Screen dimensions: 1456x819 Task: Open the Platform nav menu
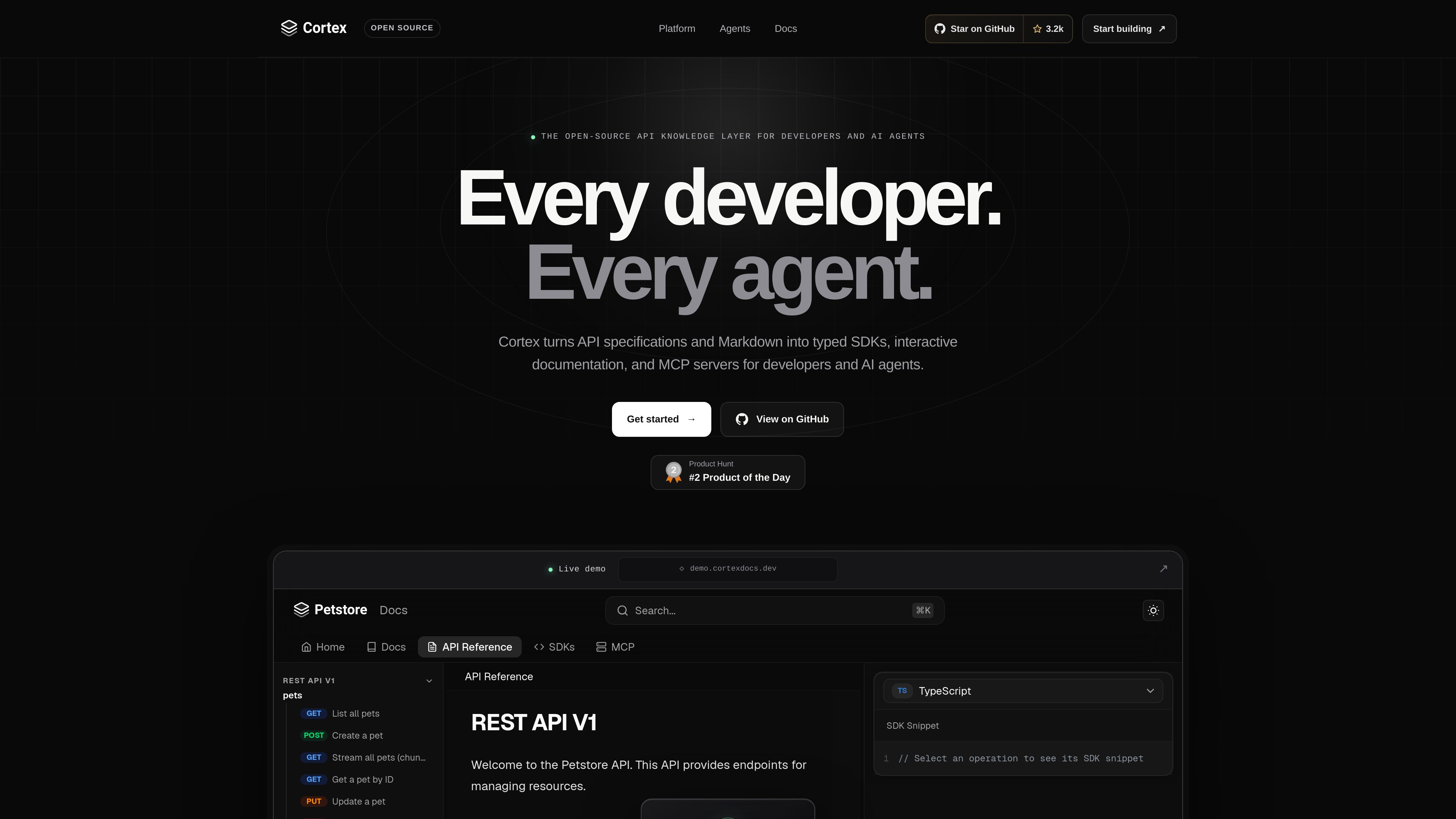click(676, 29)
